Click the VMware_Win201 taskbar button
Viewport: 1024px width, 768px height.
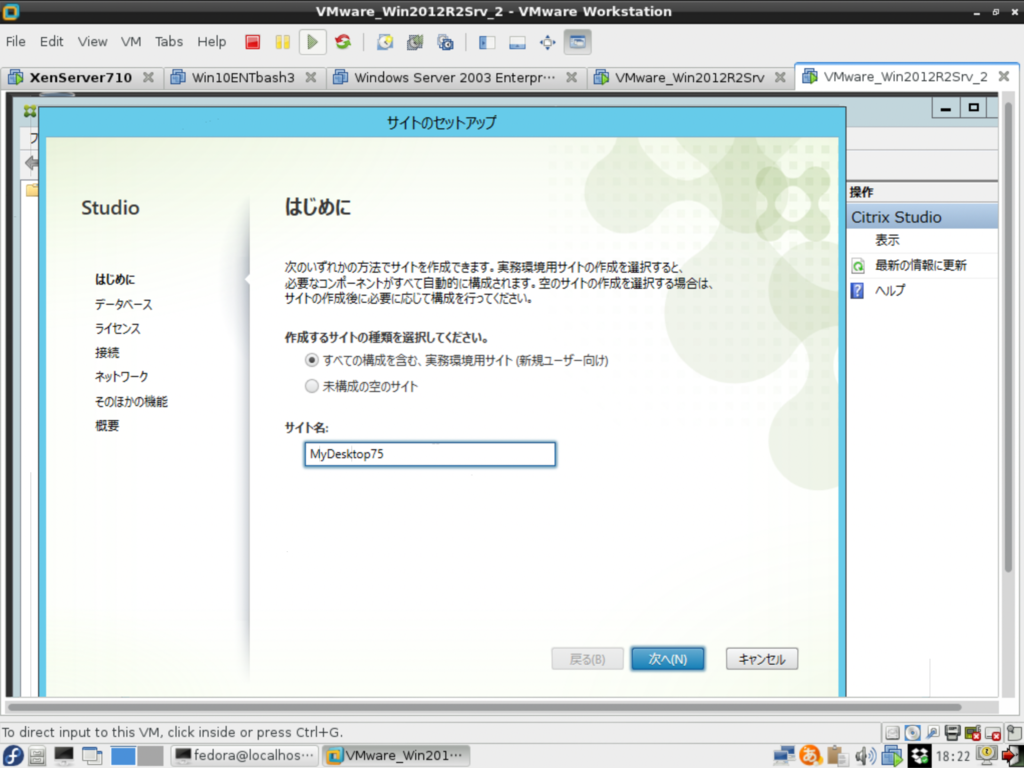396,756
